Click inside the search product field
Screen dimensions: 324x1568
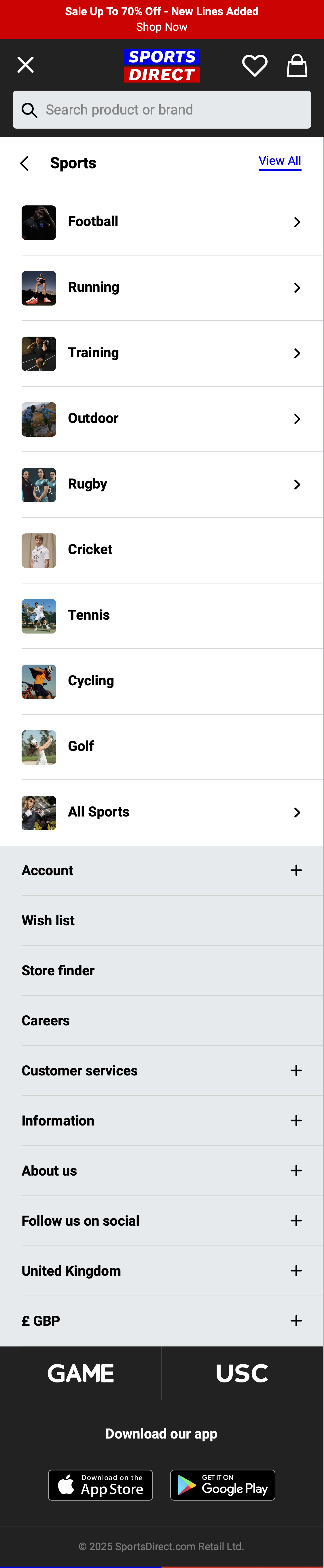[x=161, y=110]
